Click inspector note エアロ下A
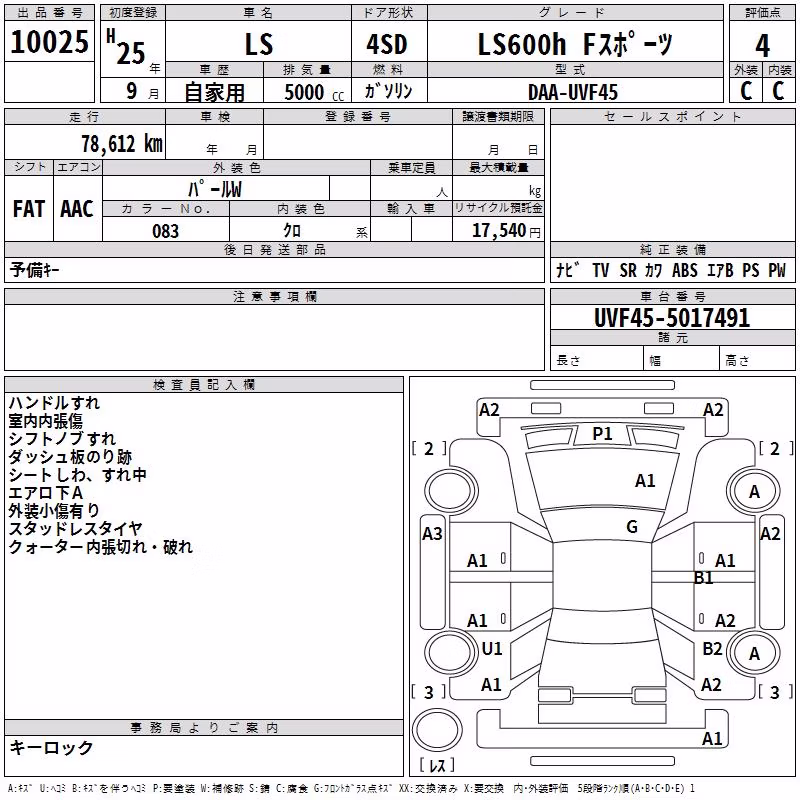 click(45, 493)
